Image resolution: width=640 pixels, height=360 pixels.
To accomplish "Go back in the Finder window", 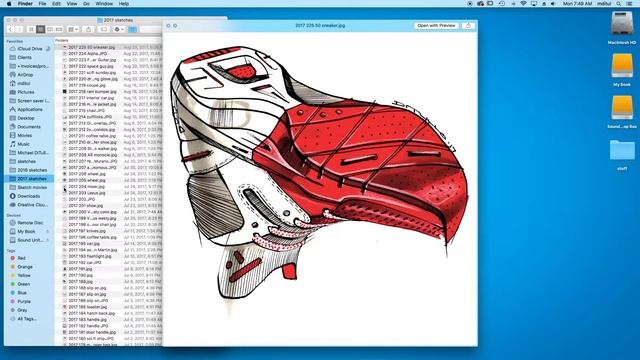I will point(11,29).
